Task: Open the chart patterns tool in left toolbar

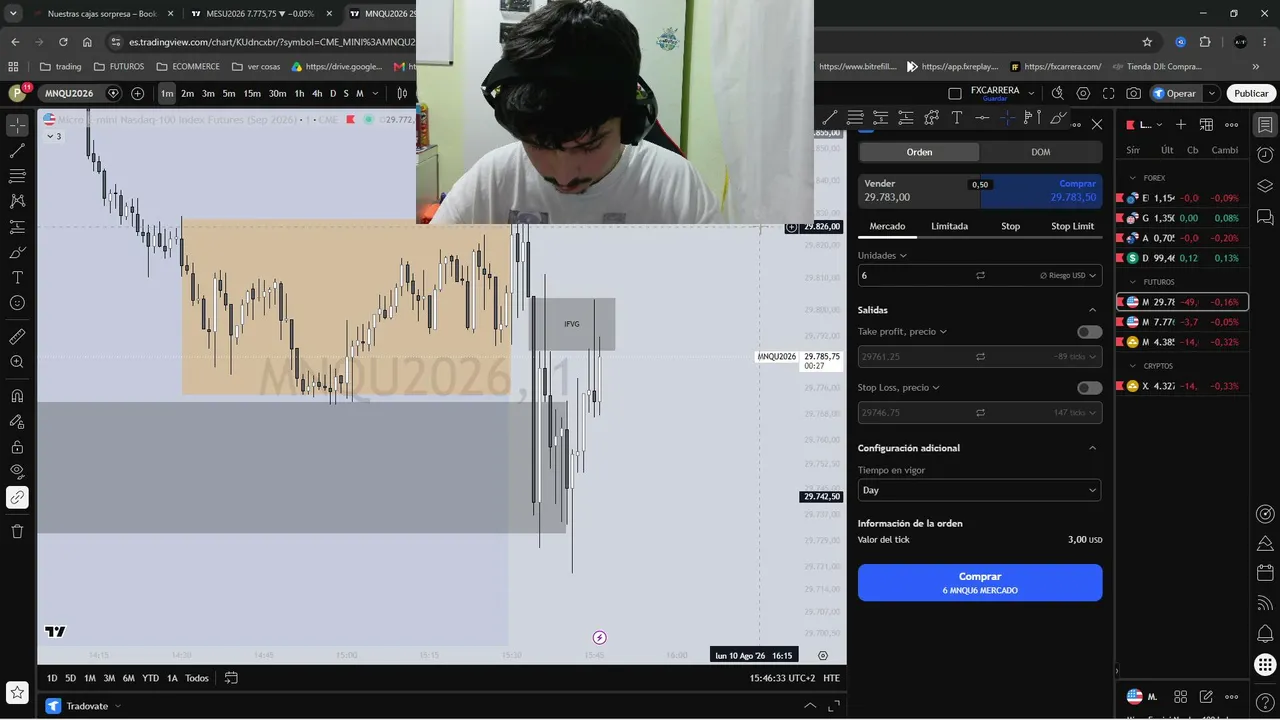Action: coord(17,201)
